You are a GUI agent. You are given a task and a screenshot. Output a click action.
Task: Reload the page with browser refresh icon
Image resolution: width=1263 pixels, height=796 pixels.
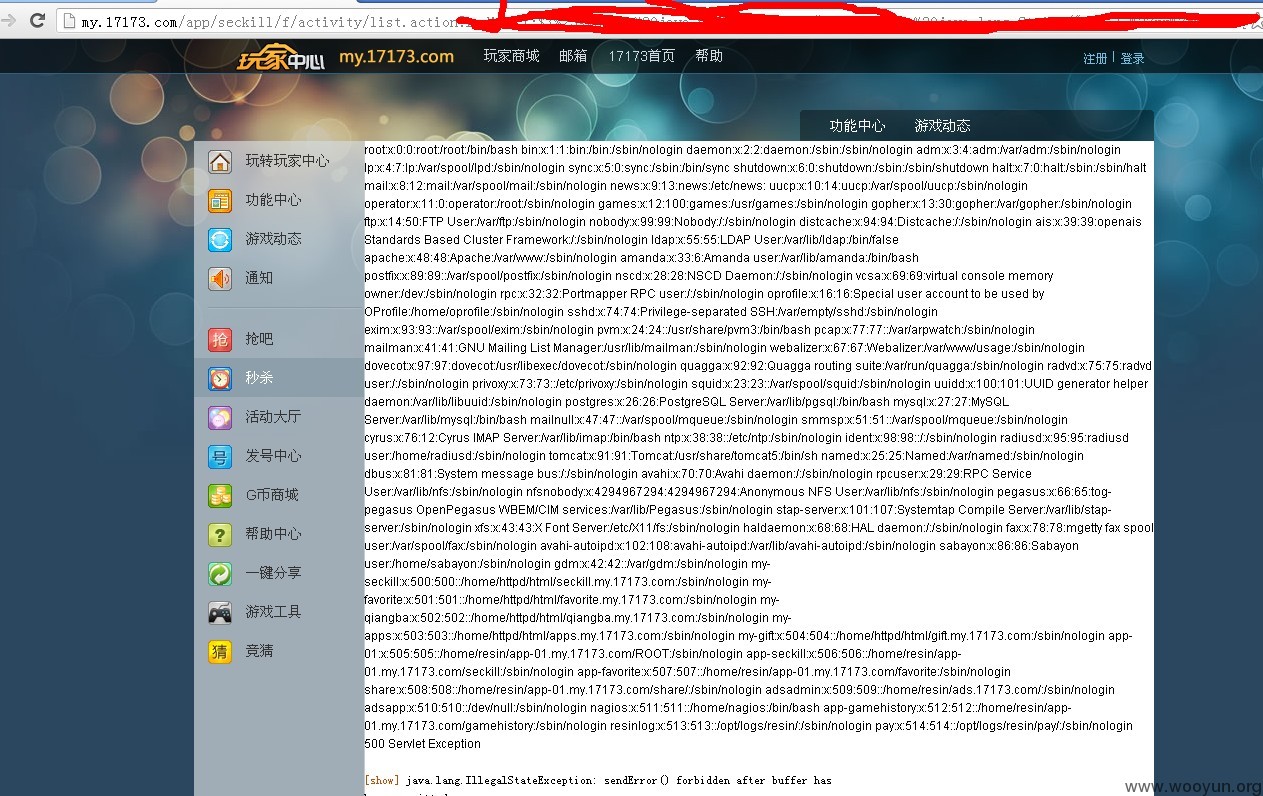coord(37,20)
